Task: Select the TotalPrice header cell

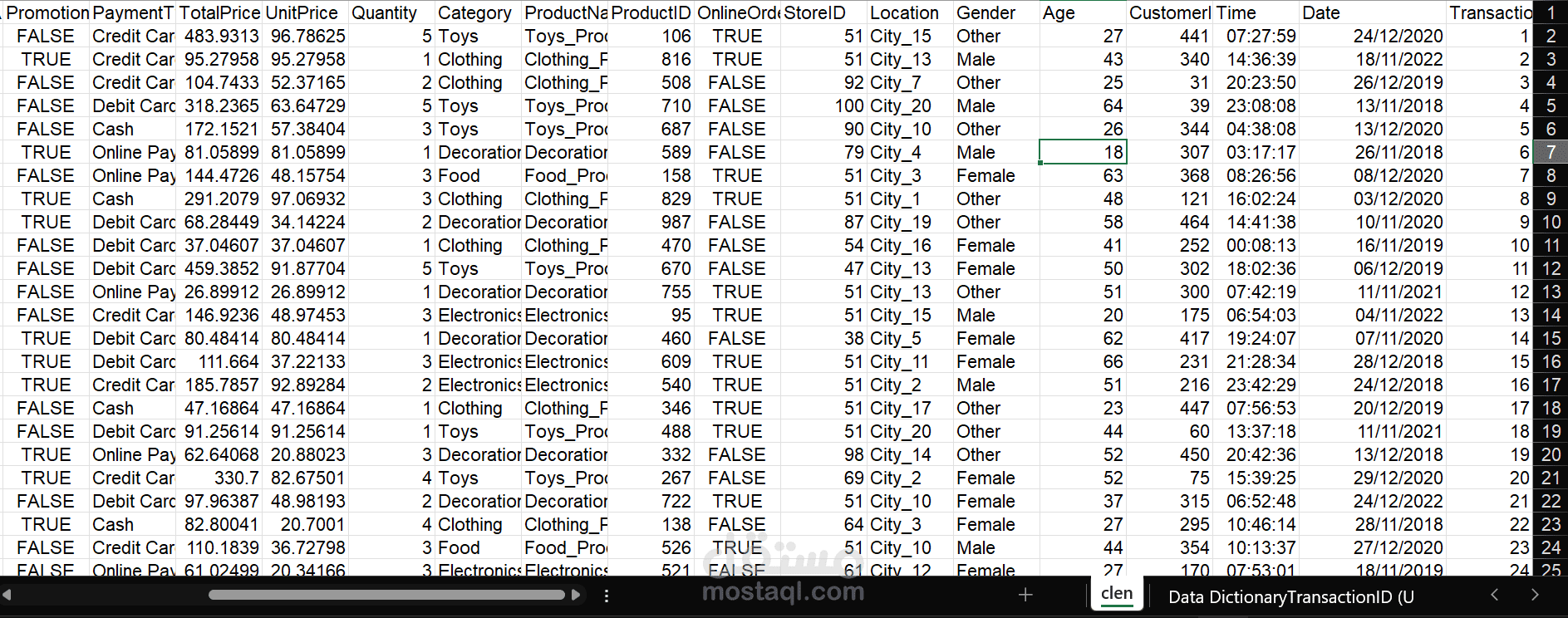Action: click(219, 13)
